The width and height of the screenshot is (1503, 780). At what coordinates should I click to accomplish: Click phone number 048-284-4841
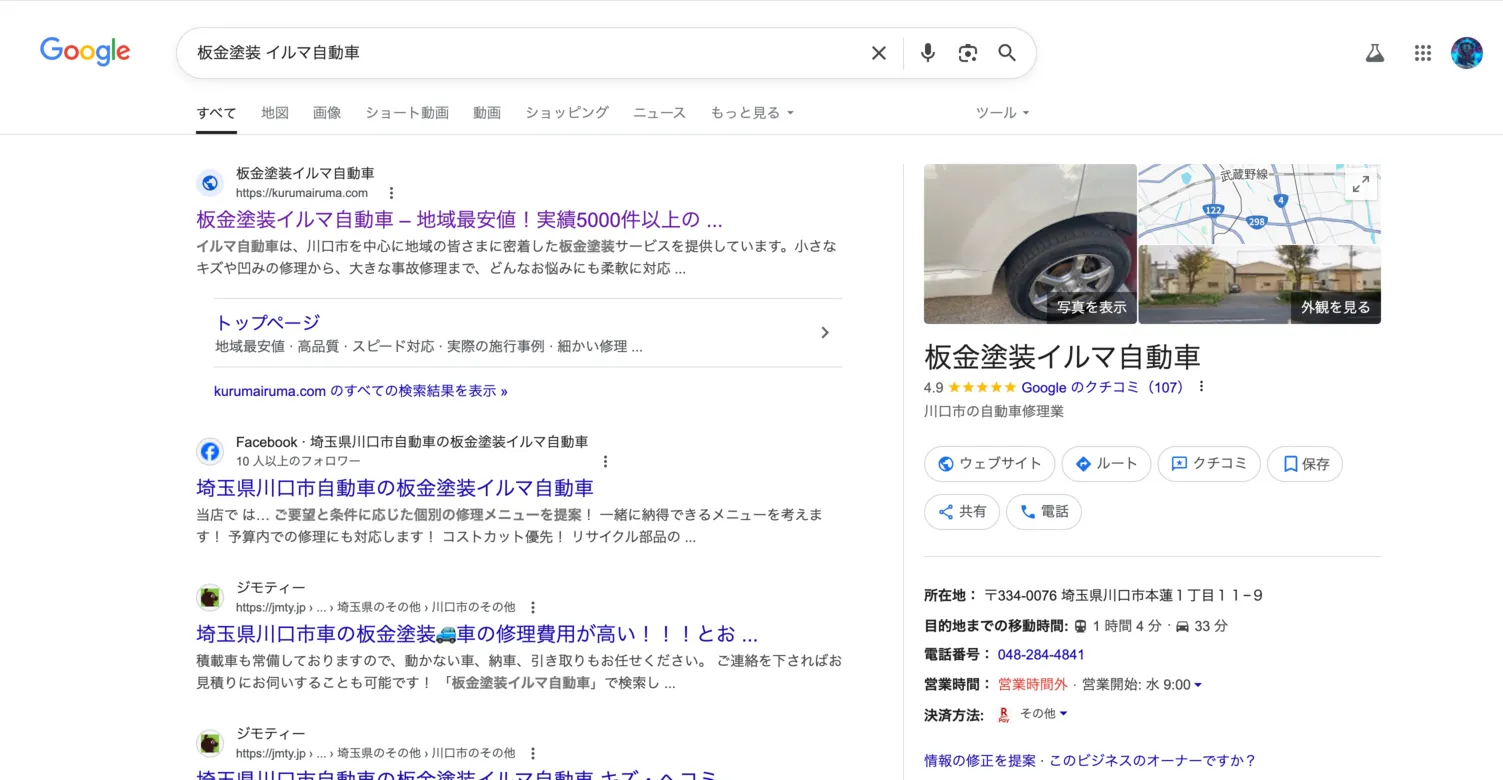pyautogui.click(x=1041, y=655)
